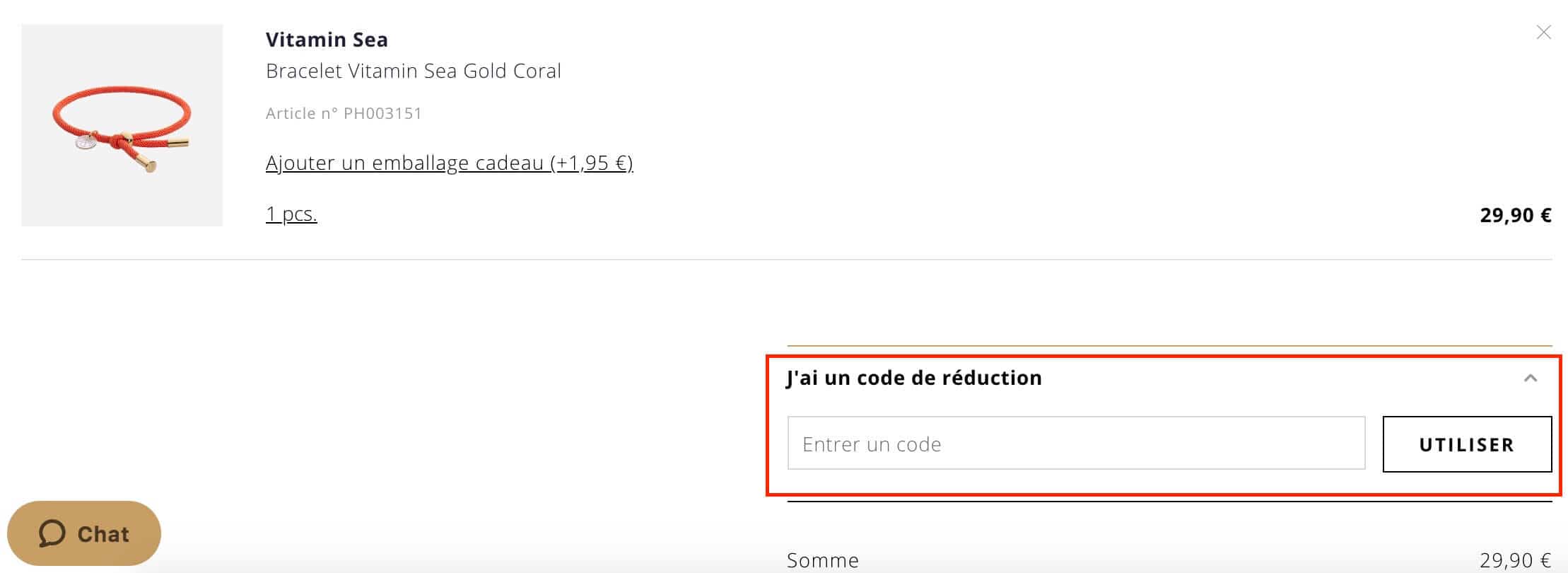The width and height of the screenshot is (1568, 573).
Task: Select the Bracelet Vitamin Sea Gold Coral description
Action: (413, 70)
